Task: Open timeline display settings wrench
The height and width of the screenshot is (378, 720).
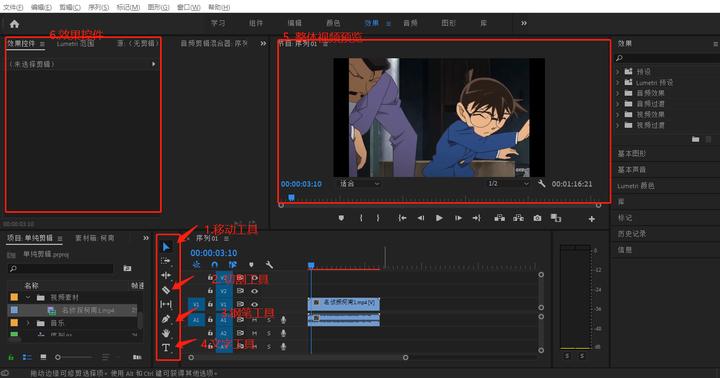Action: point(269,265)
